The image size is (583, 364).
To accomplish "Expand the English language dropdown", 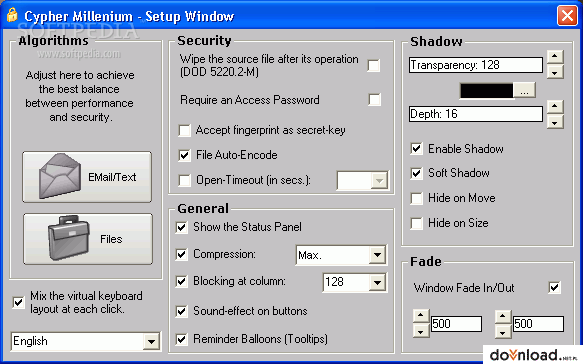I will (x=151, y=341).
